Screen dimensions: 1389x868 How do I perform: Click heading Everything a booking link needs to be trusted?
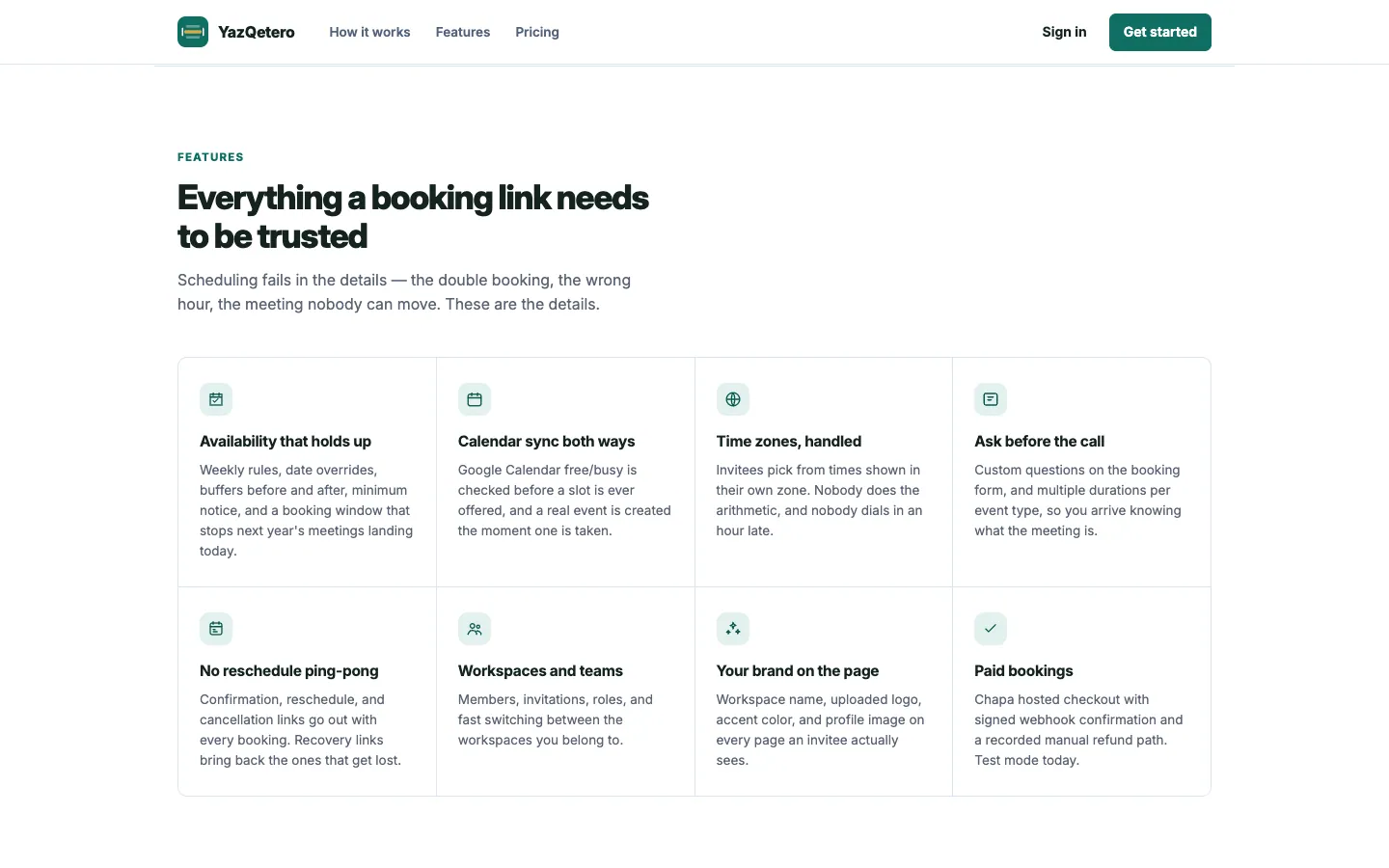coord(413,217)
